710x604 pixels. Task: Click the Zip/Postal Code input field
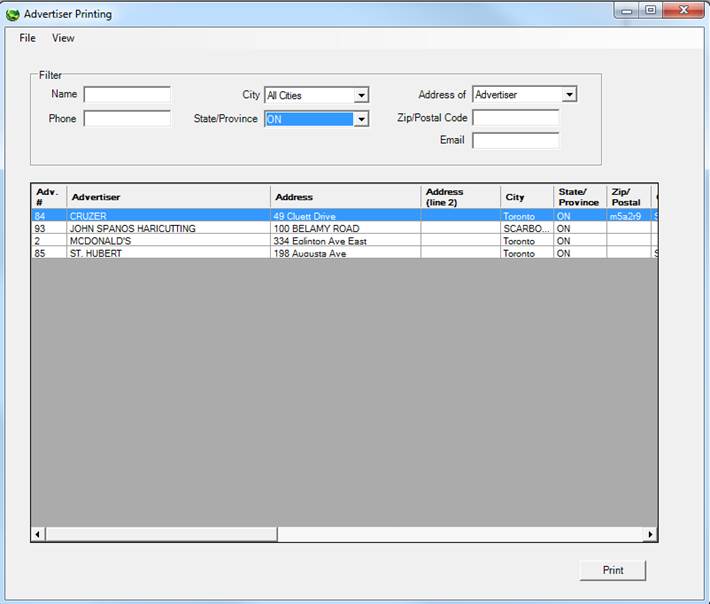(515, 118)
